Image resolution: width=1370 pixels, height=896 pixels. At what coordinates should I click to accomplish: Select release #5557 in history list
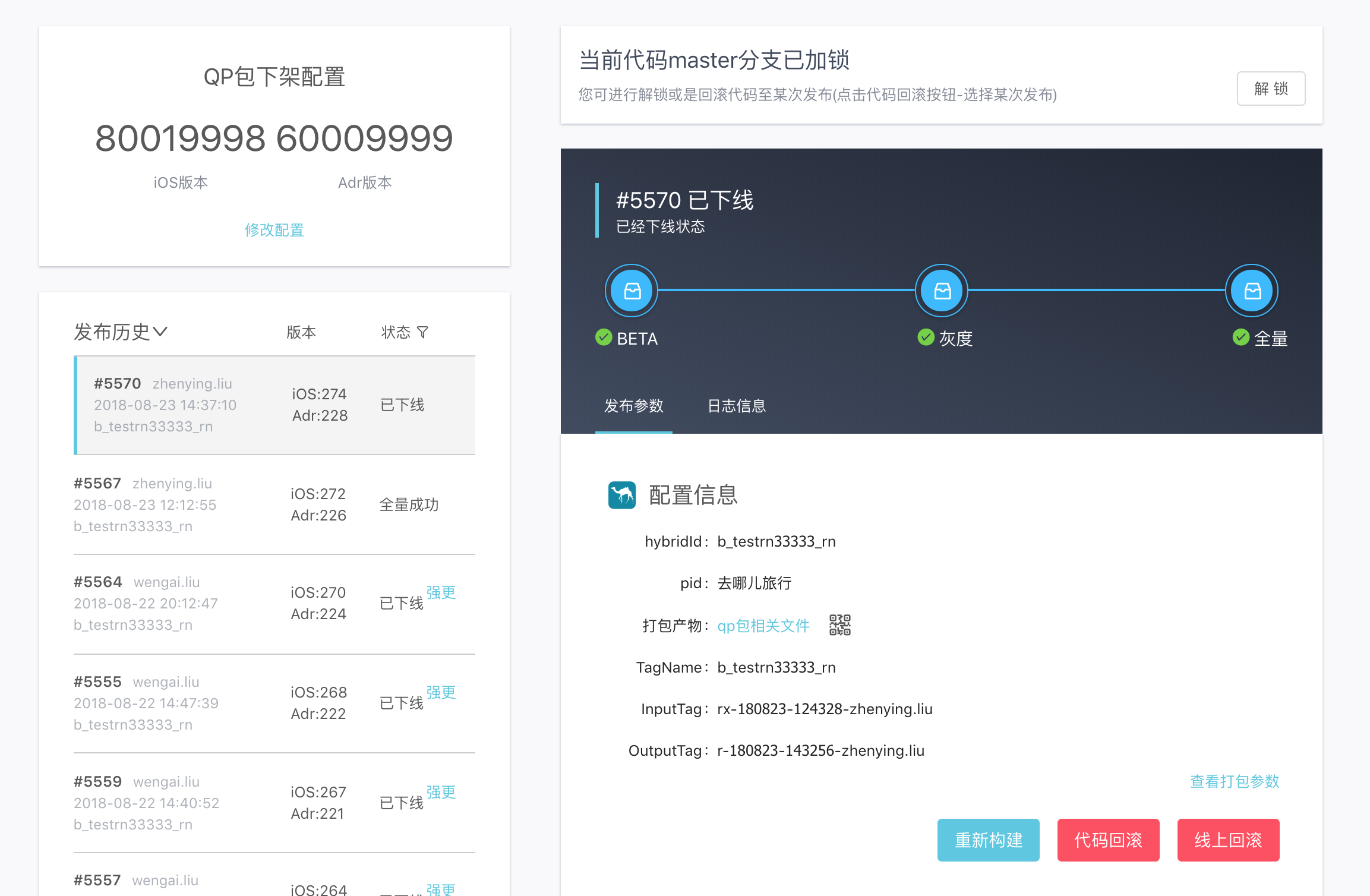(x=274, y=875)
